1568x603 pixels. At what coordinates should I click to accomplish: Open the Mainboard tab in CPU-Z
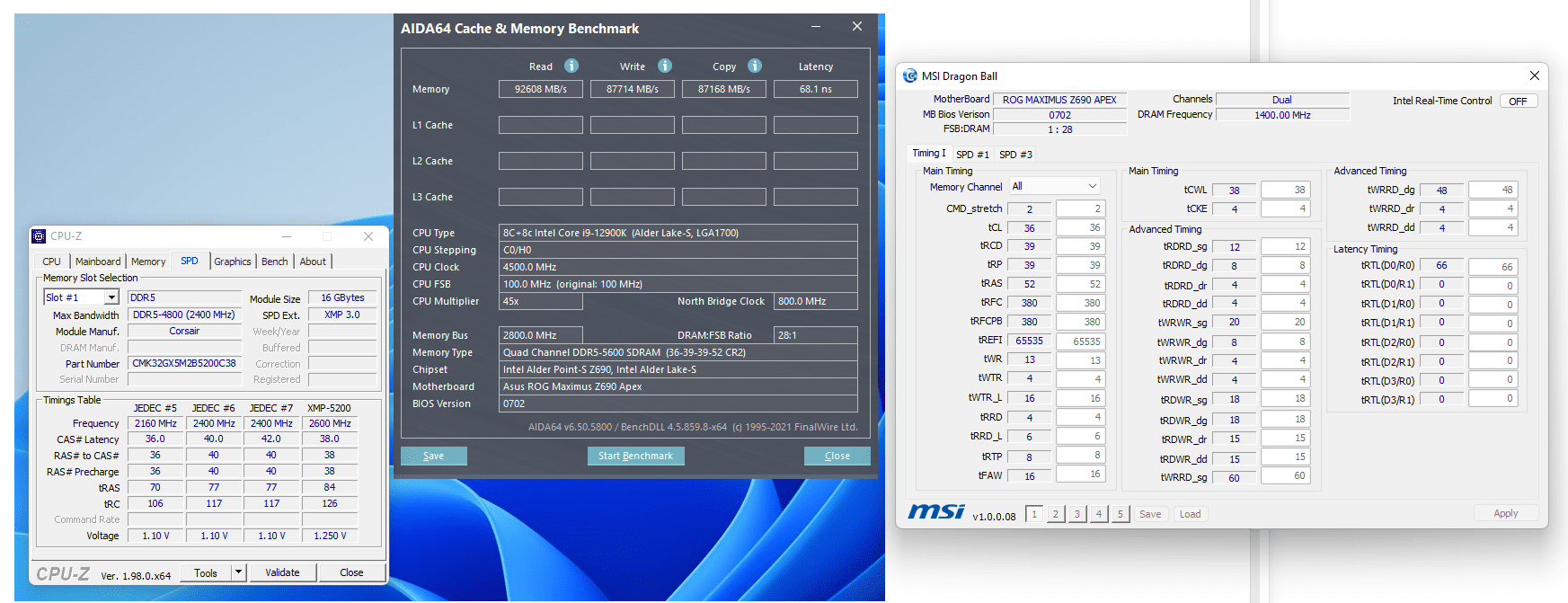click(98, 262)
